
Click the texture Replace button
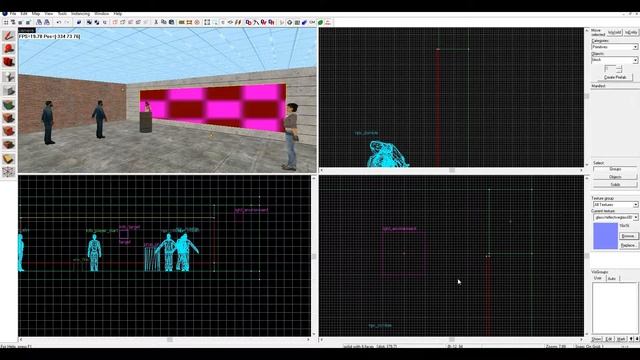click(x=628, y=245)
